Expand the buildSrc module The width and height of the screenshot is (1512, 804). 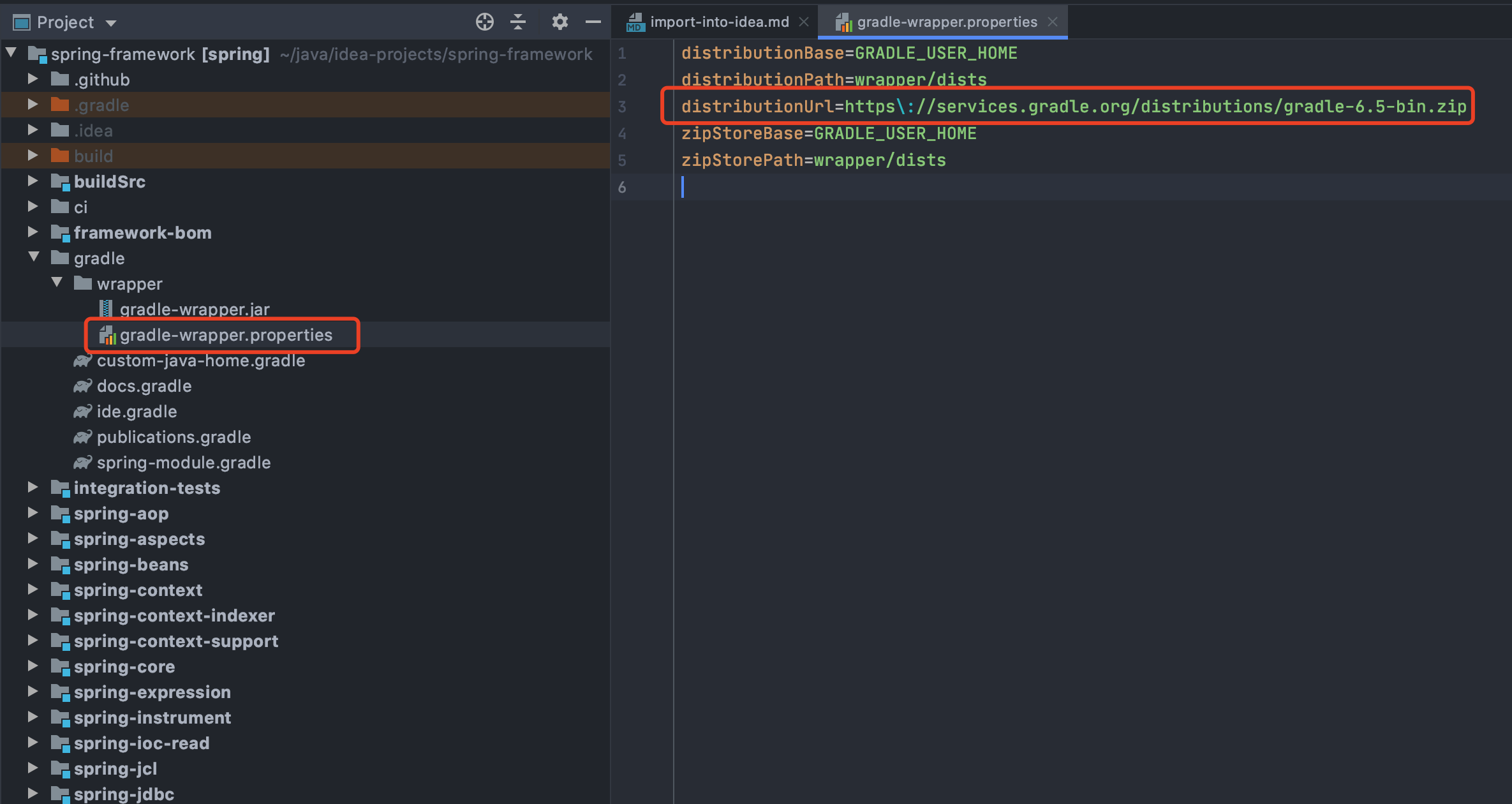(x=33, y=181)
